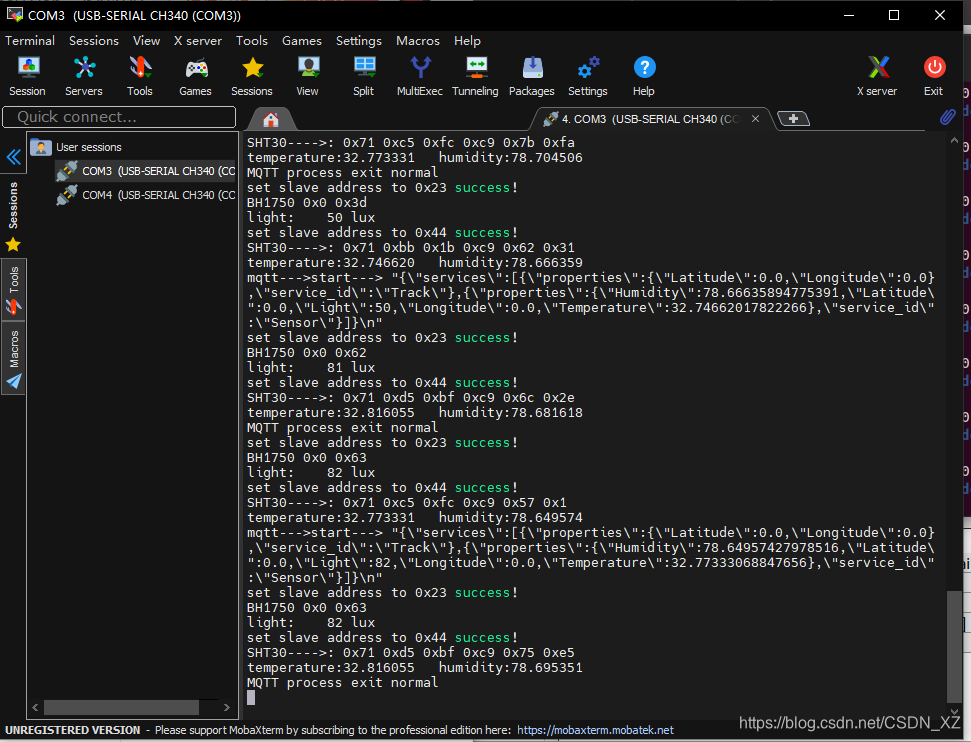
Task: Open the Tools toolbar icon
Action: pos(139,76)
